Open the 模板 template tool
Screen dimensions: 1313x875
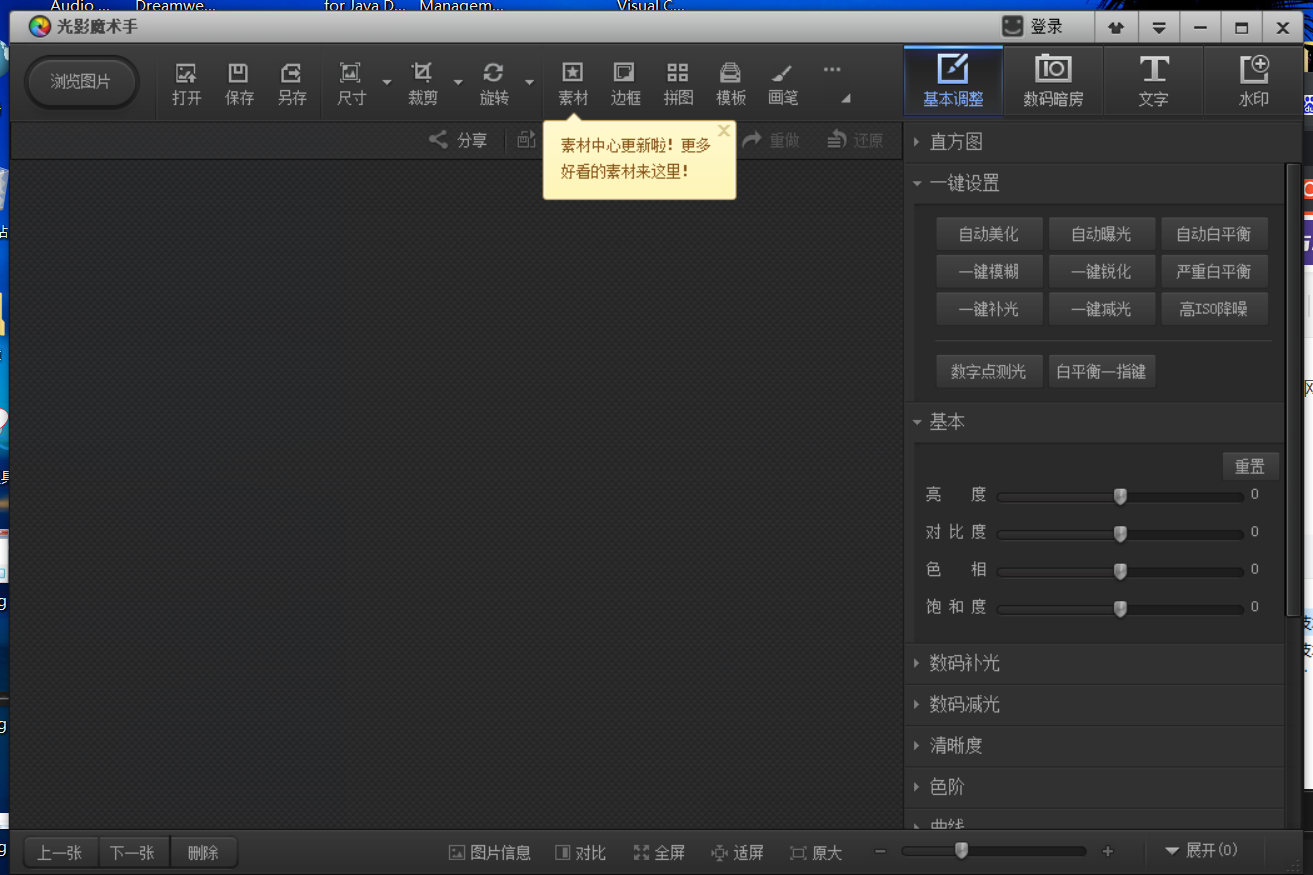(730, 84)
